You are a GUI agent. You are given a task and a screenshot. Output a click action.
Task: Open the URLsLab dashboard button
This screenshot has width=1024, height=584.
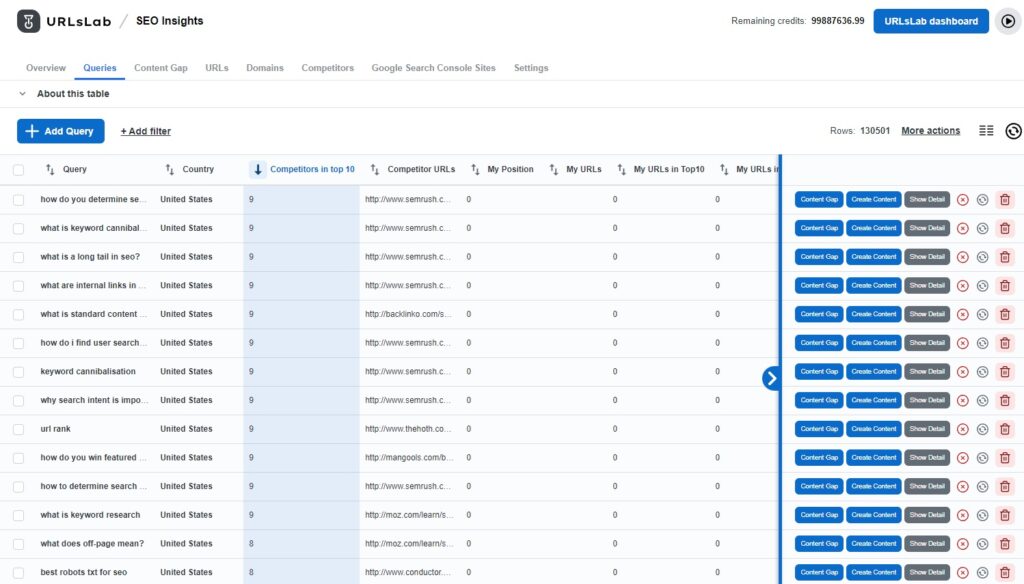point(931,21)
